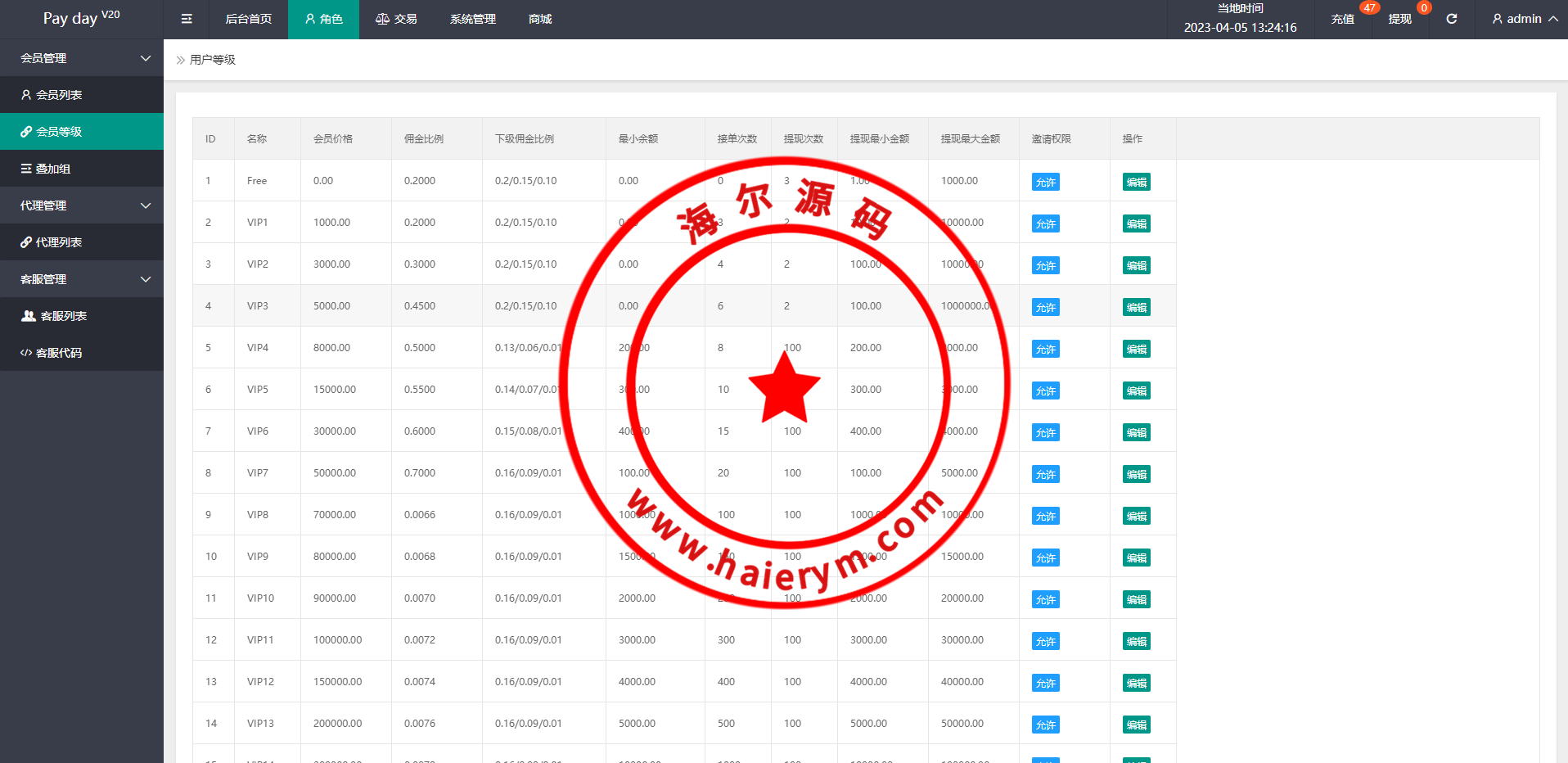Toggle 允许 invite permission for VIP3
Viewport: 1568px width, 763px height.
[1045, 307]
